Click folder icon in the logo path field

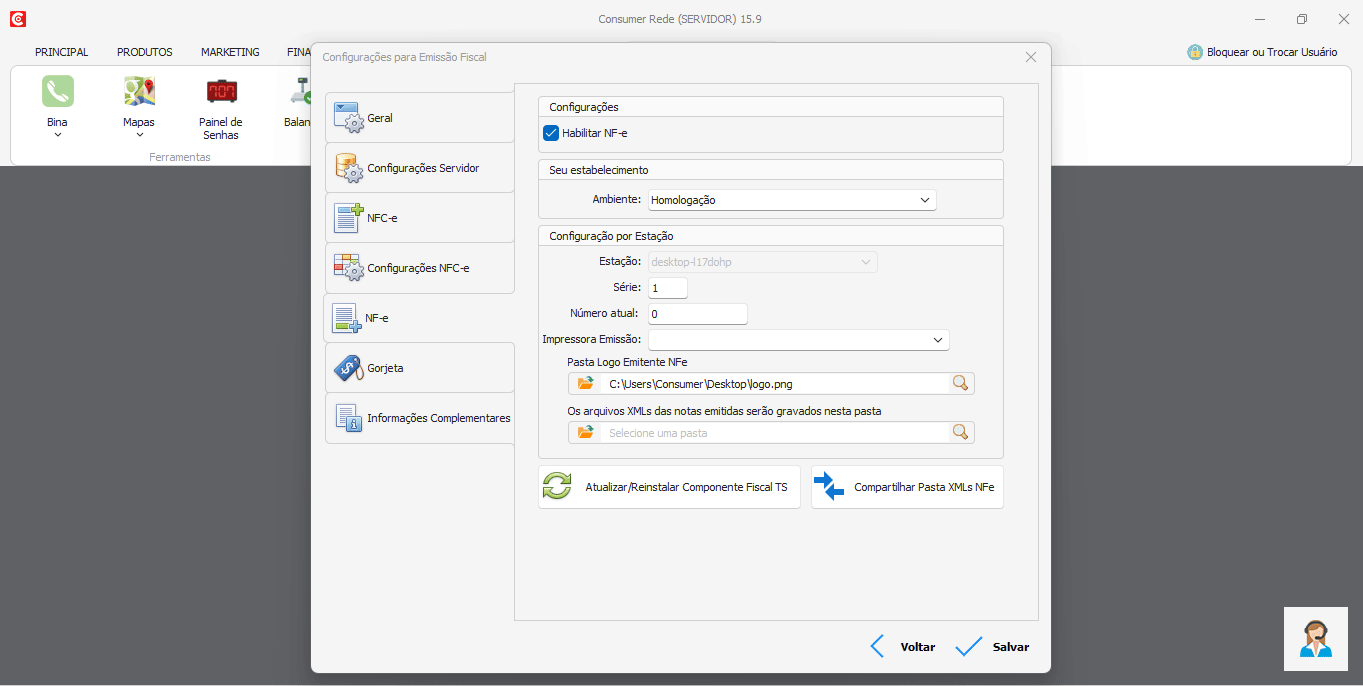click(586, 383)
